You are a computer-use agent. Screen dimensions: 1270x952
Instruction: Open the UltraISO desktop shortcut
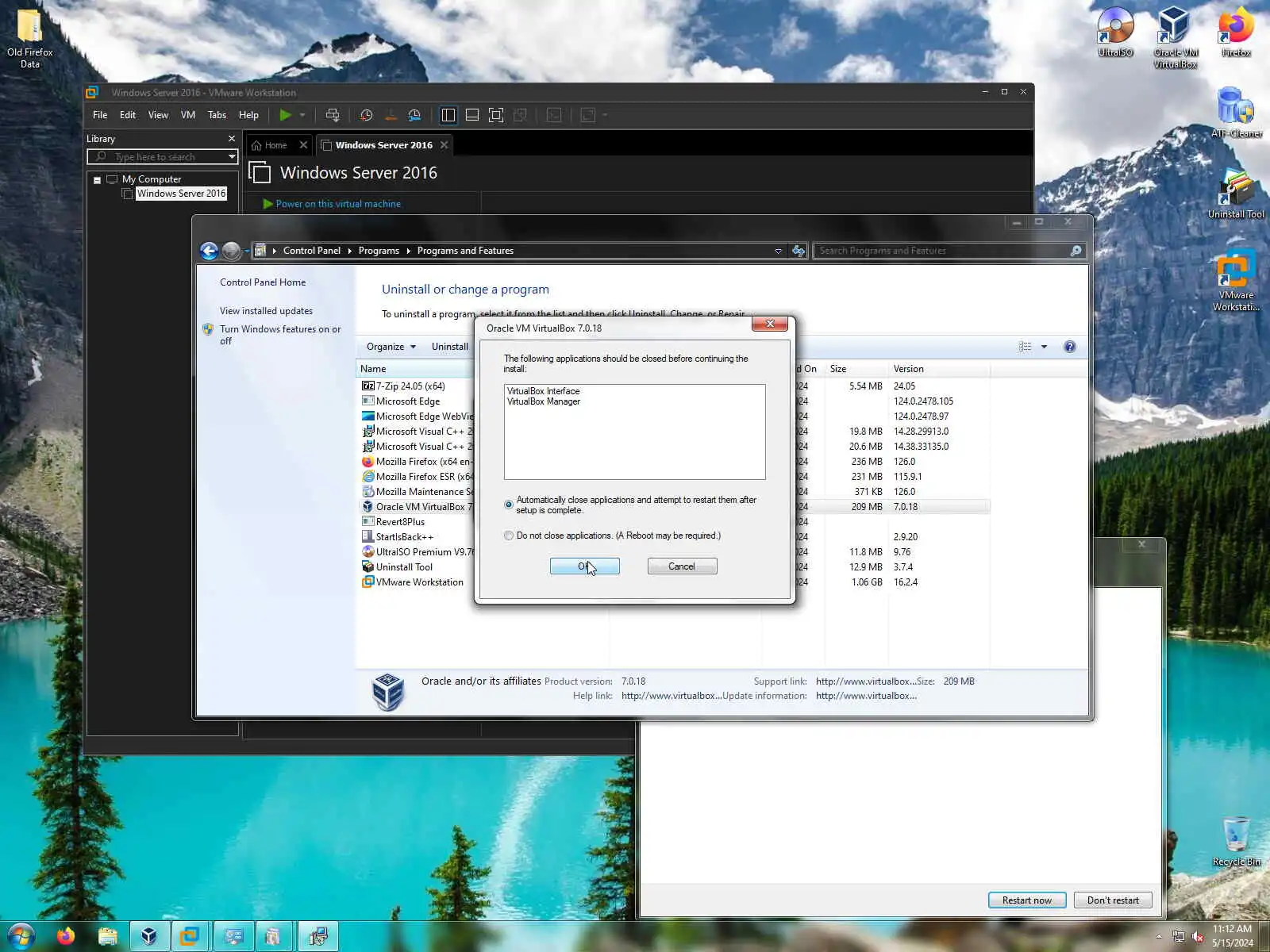(1115, 32)
